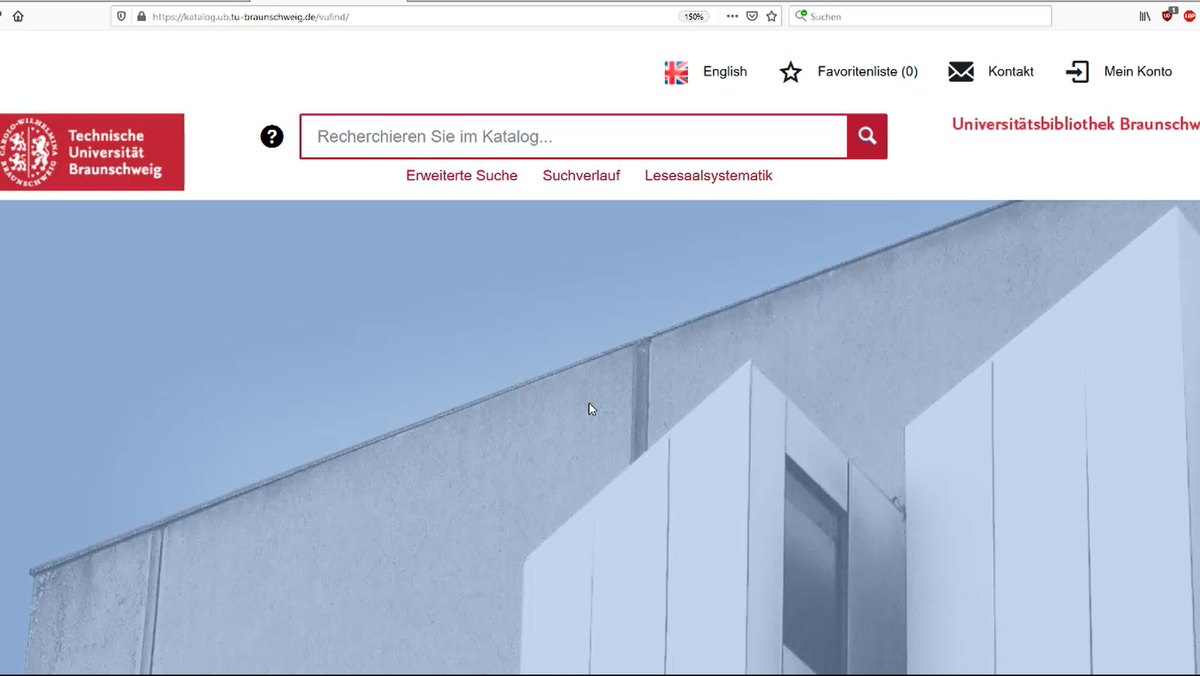Image resolution: width=1200 pixels, height=676 pixels.
Task: Open the Suchverlauf link
Action: pyautogui.click(x=581, y=176)
